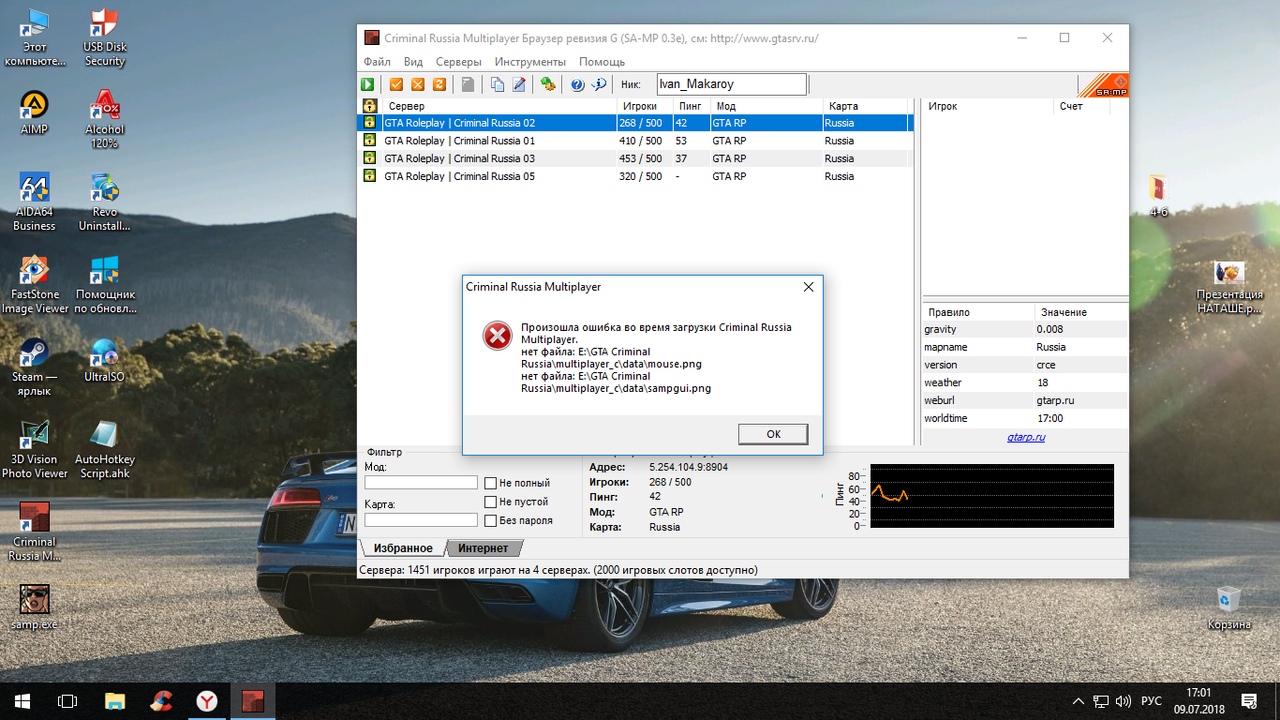1280x720 pixels.
Task: Click the green Connect play icon
Action: coord(368,85)
